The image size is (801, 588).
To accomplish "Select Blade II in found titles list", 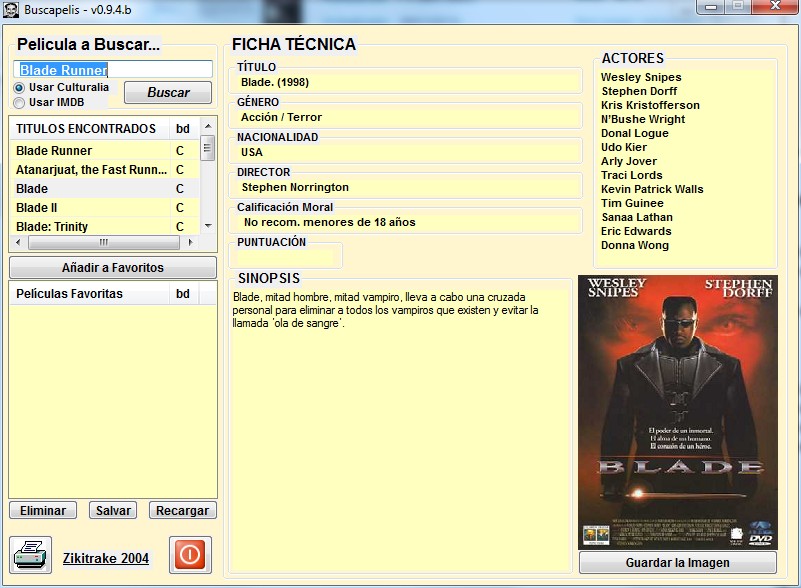I will (105, 207).
